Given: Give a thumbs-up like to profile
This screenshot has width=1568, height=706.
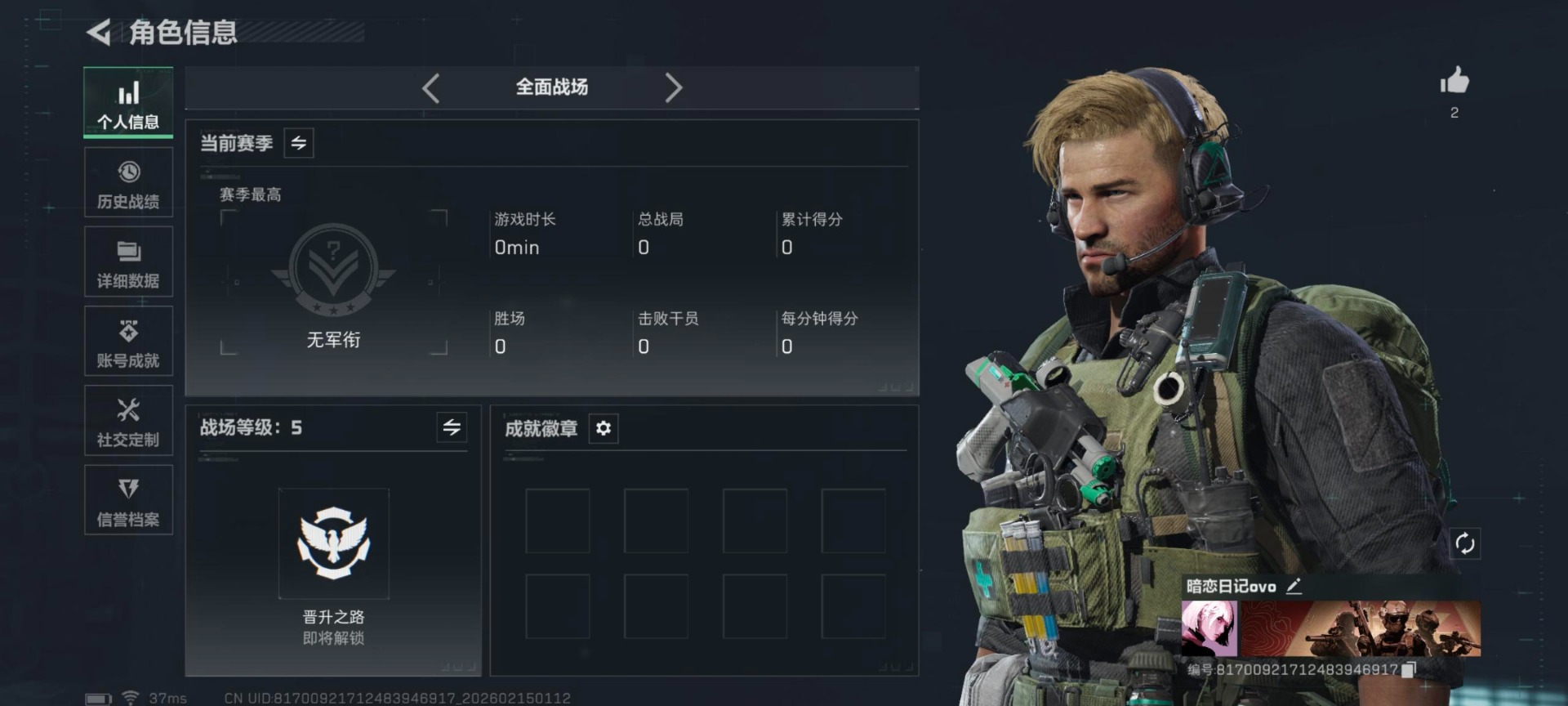Looking at the screenshot, I should pos(1454,80).
